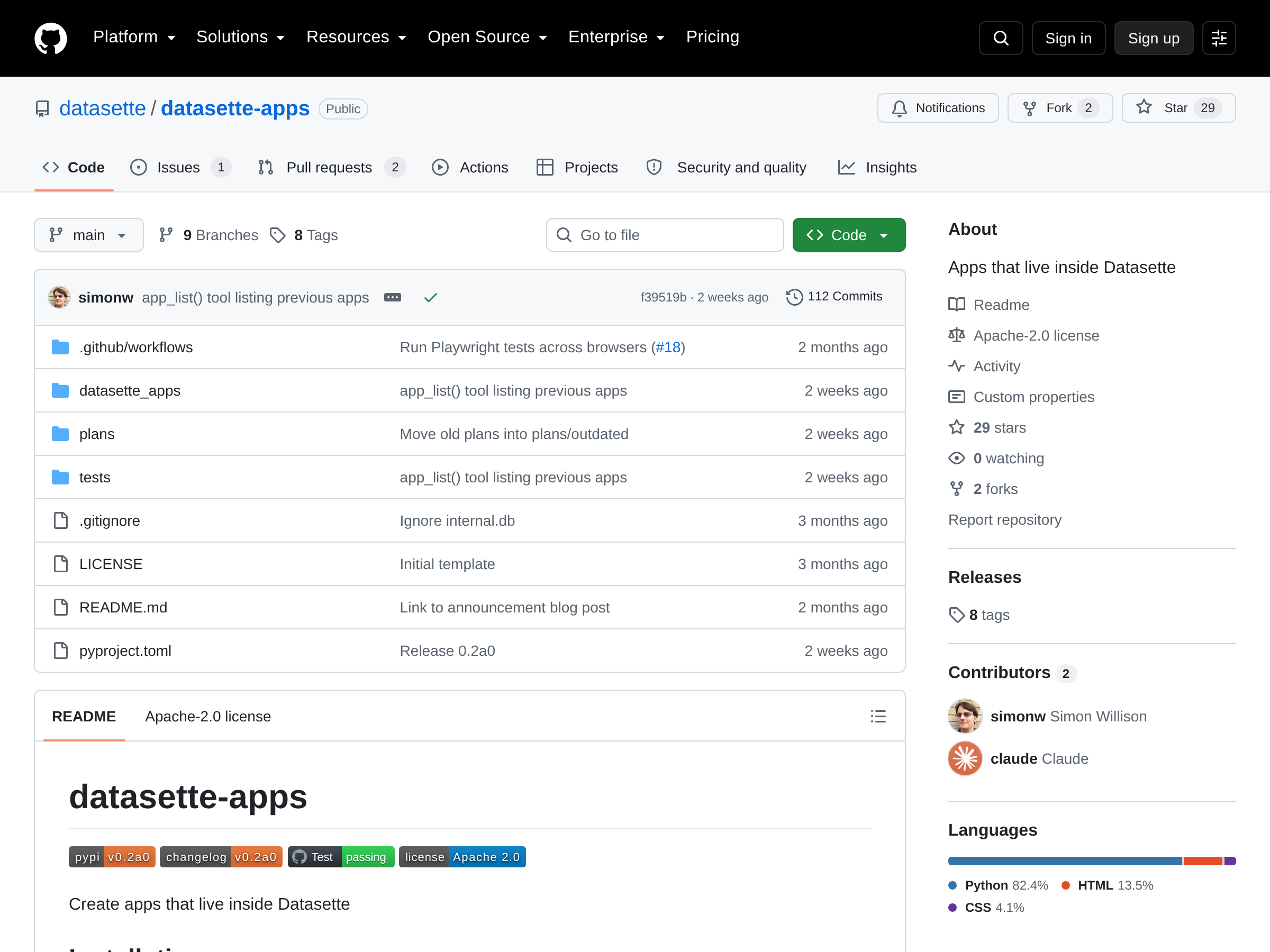The image size is (1270, 952).
Task: Switch to Security and quality tab
Action: pyautogui.click(x=727, y=168)
